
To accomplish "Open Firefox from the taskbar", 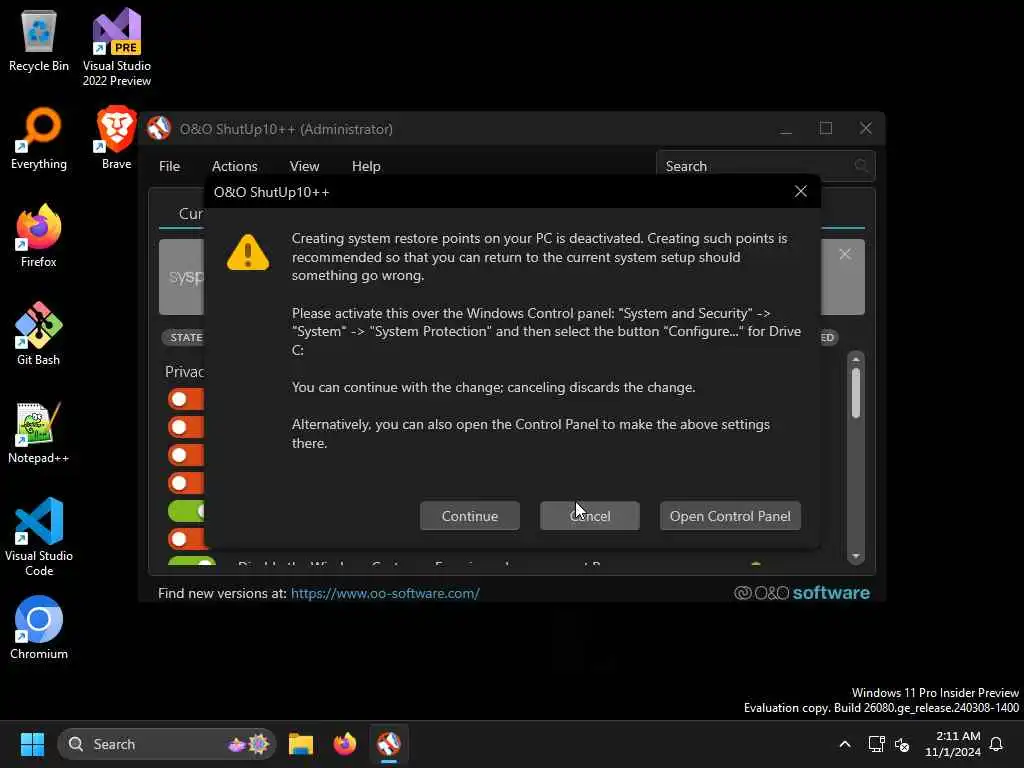I will point(345,744).
